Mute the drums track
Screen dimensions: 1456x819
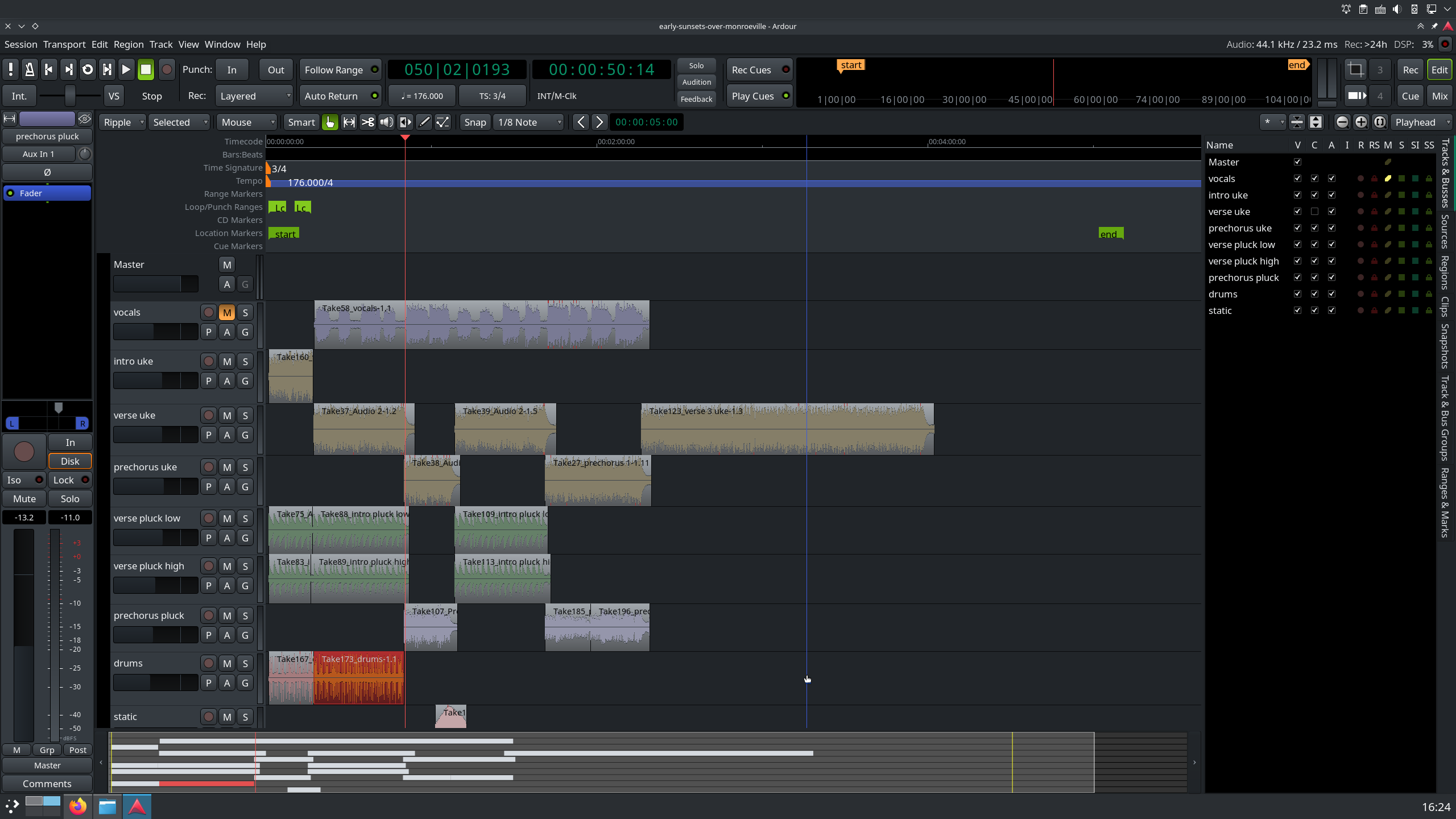[x=226, y=663]
